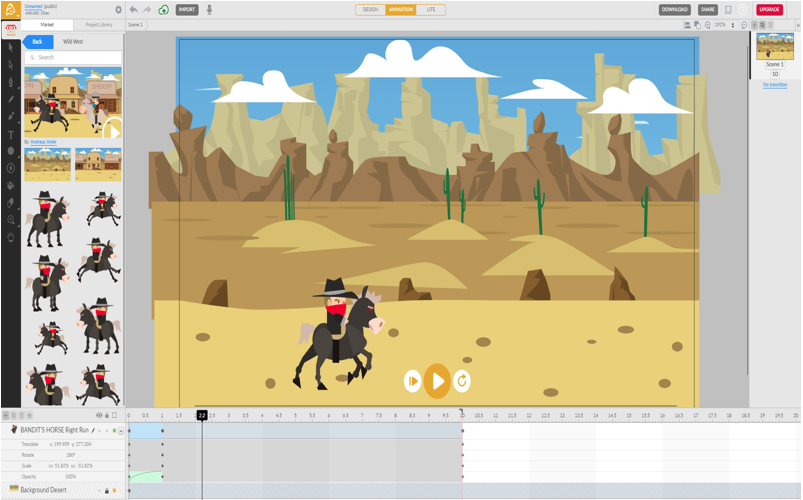Screen dimensions: 803x500
Task: Click the loop replay button on canvas
Action: (462, 381)
